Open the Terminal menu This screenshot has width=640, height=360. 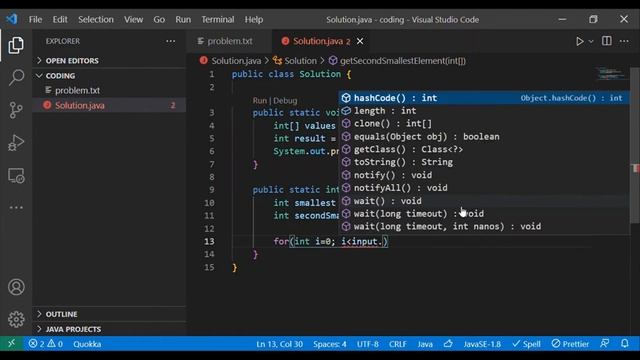click(x=218, y=19)
